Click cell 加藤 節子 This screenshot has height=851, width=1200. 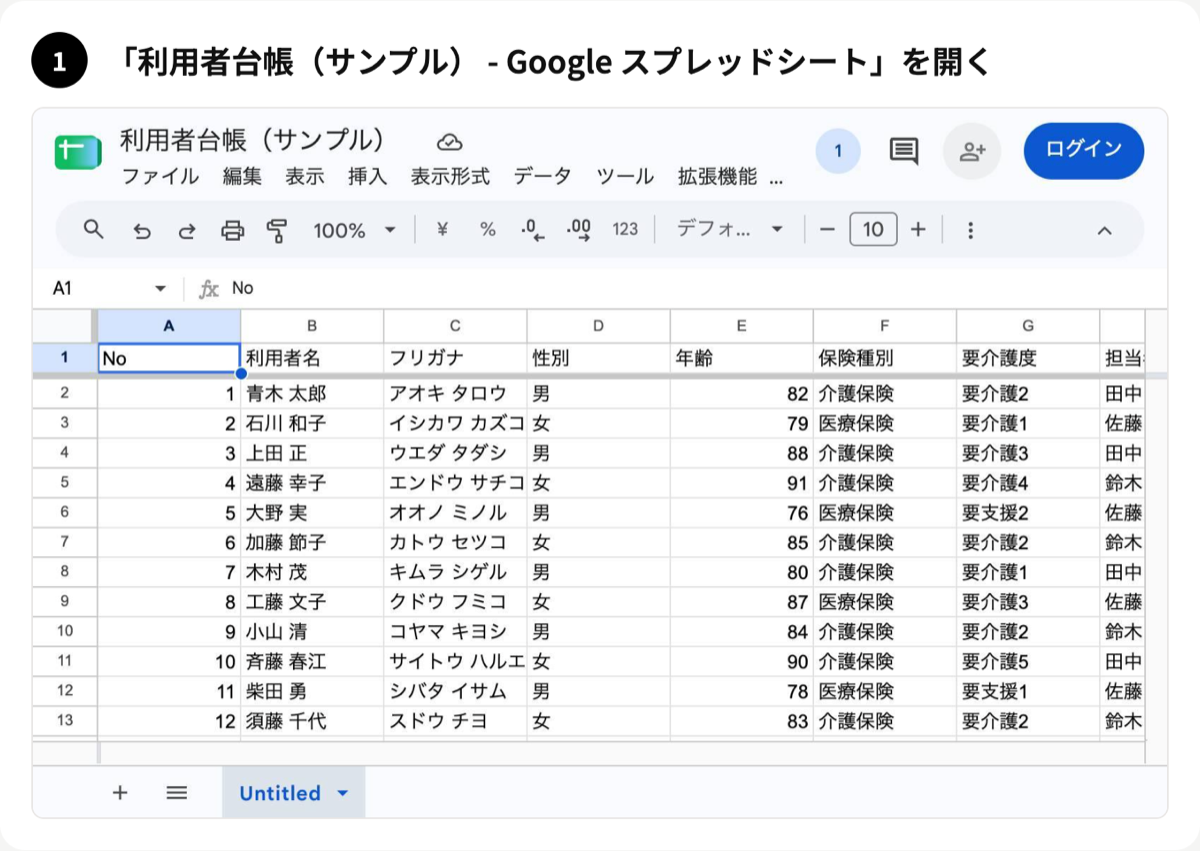coord(312,542)
